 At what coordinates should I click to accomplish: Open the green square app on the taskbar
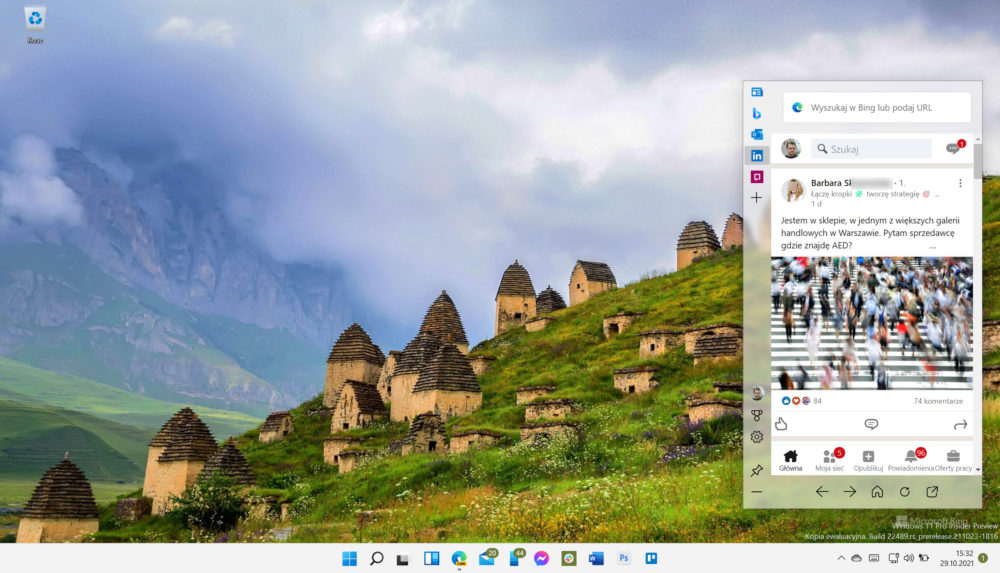[569, 558]
